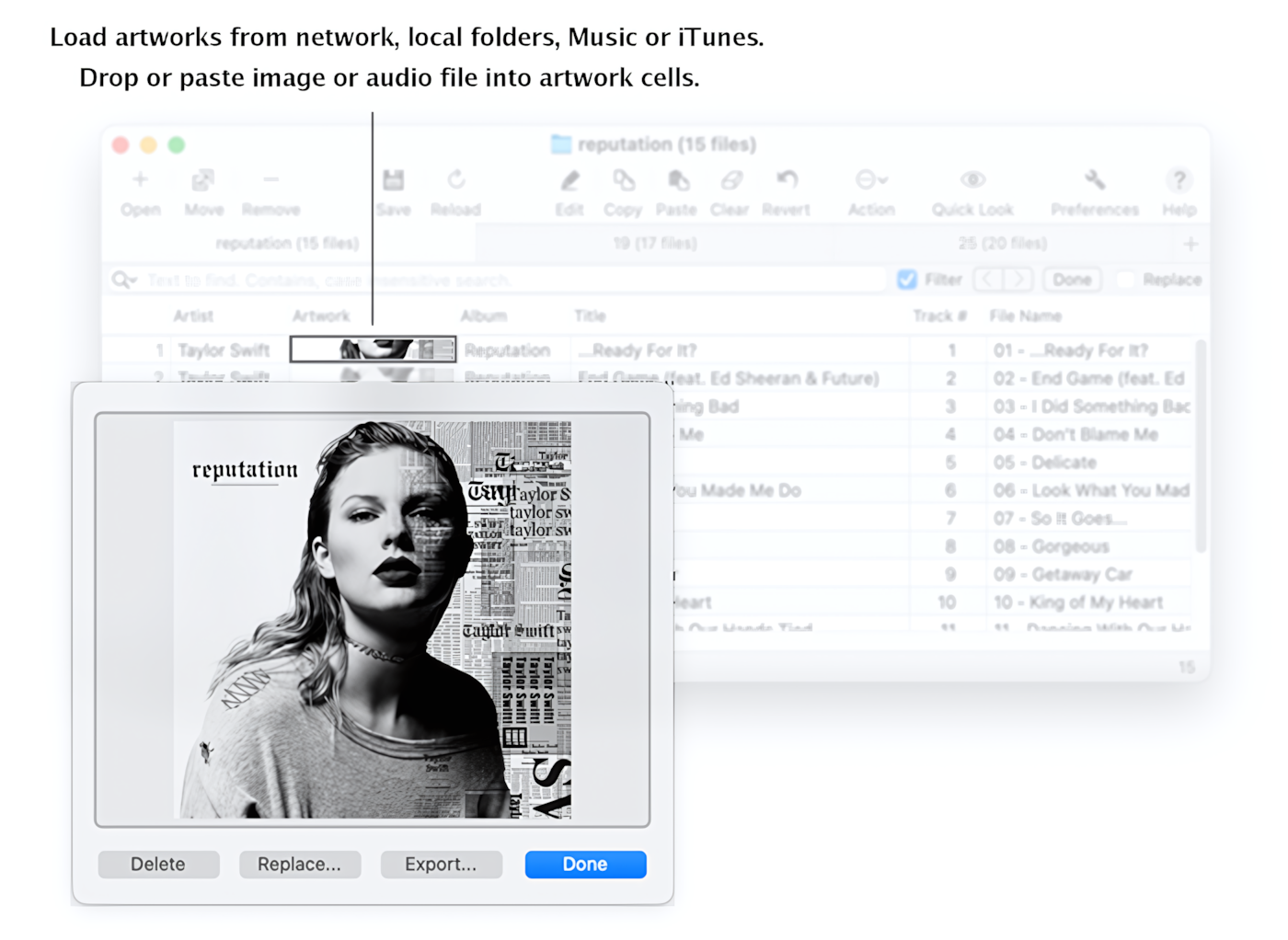Copy the selected artwork

(x=623, y=190)
